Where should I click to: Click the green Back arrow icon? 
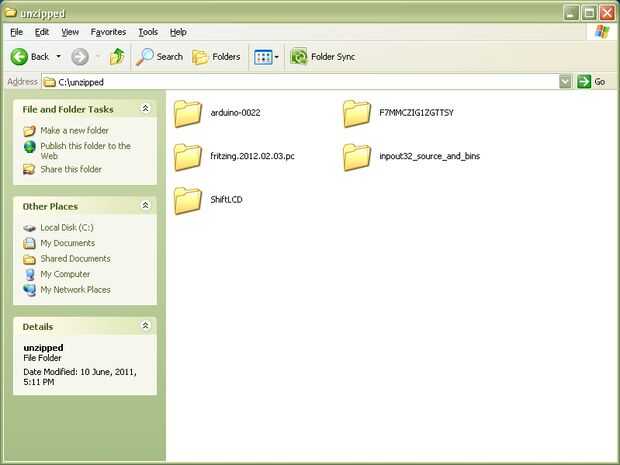point(19,57)
